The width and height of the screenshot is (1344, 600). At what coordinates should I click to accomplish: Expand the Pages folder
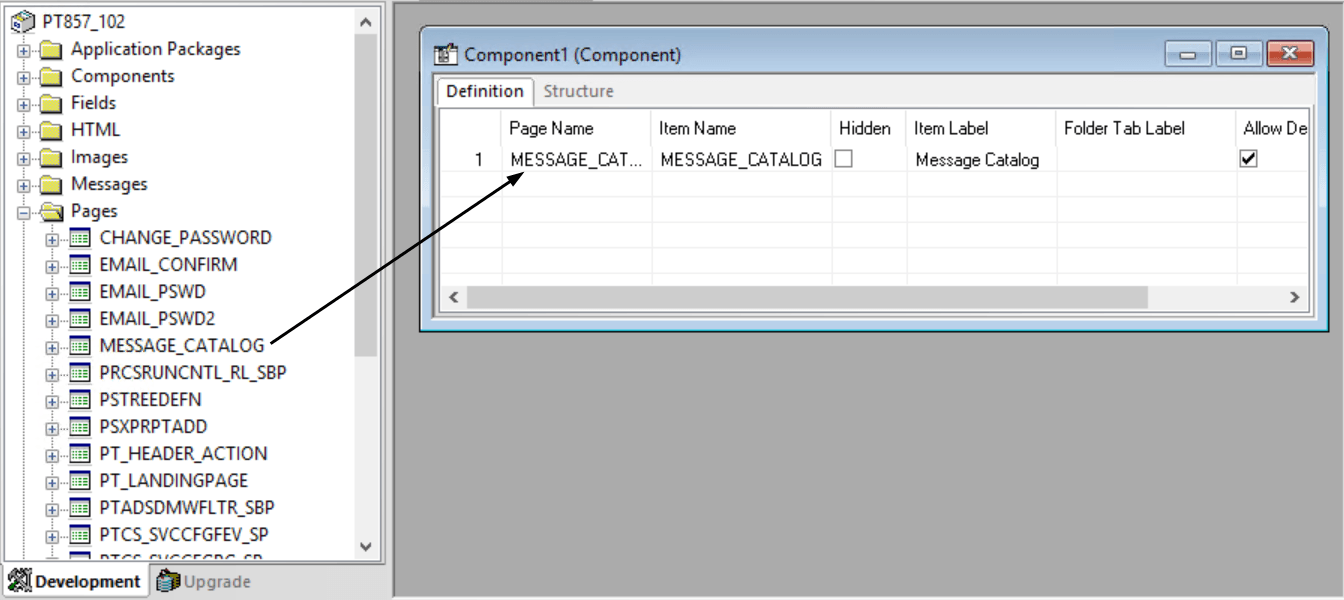coord(21,210)
